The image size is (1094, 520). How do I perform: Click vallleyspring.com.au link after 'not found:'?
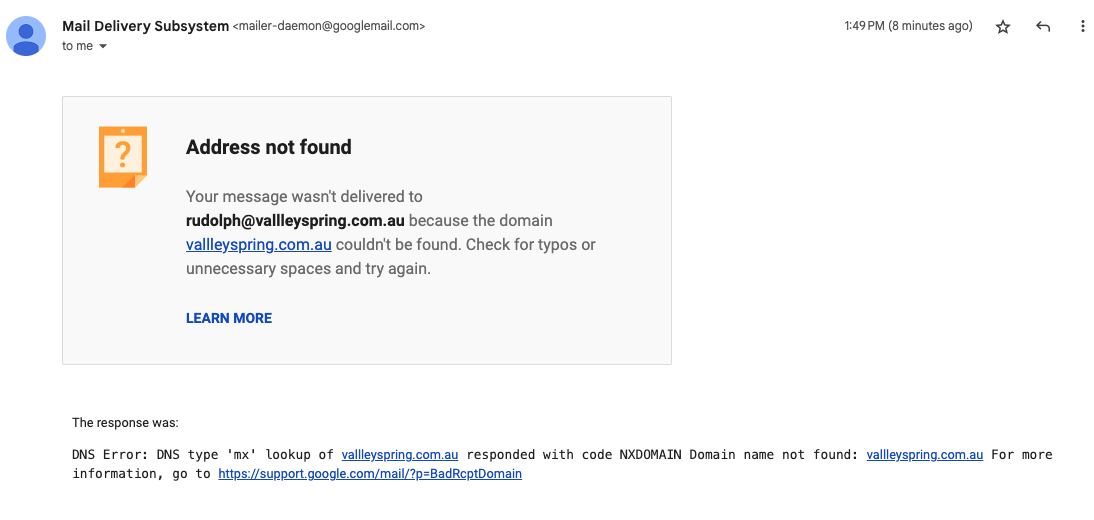[925, 455]
